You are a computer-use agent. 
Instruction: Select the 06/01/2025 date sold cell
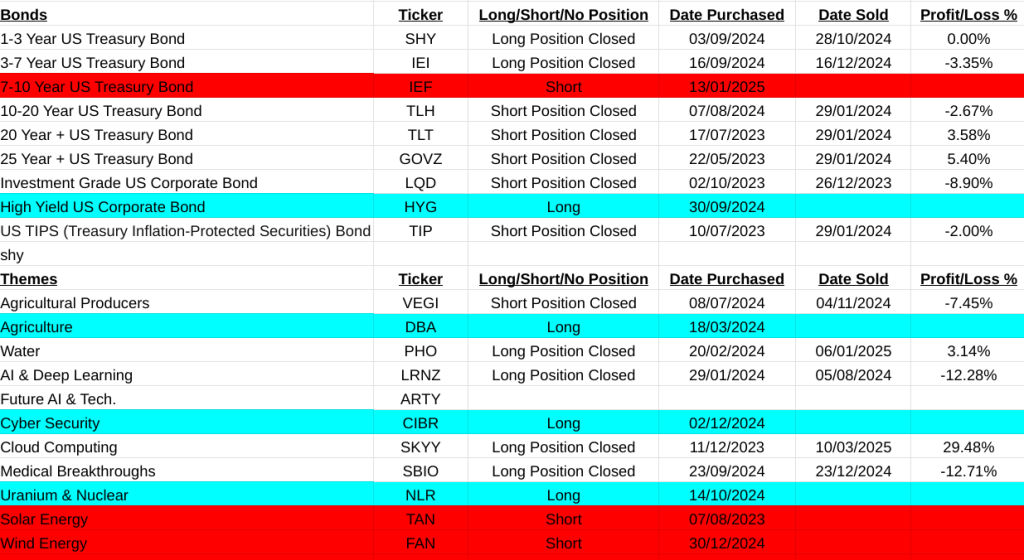tap(853, 351)
